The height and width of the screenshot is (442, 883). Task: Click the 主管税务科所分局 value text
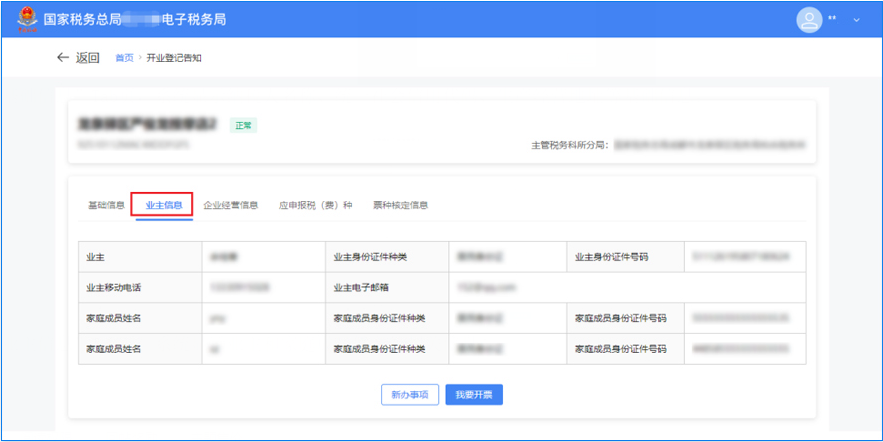pyautogui.click(x=708, y=145)
